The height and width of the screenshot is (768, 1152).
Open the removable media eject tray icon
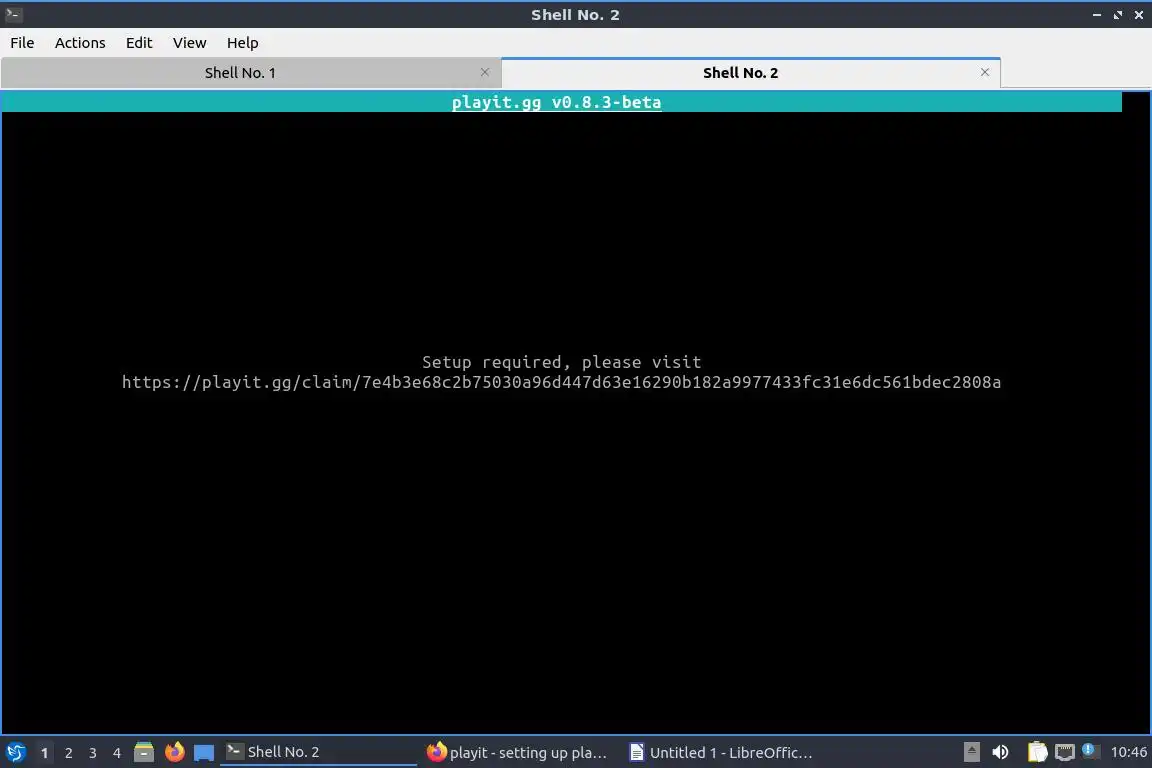[x=971, y=752]
